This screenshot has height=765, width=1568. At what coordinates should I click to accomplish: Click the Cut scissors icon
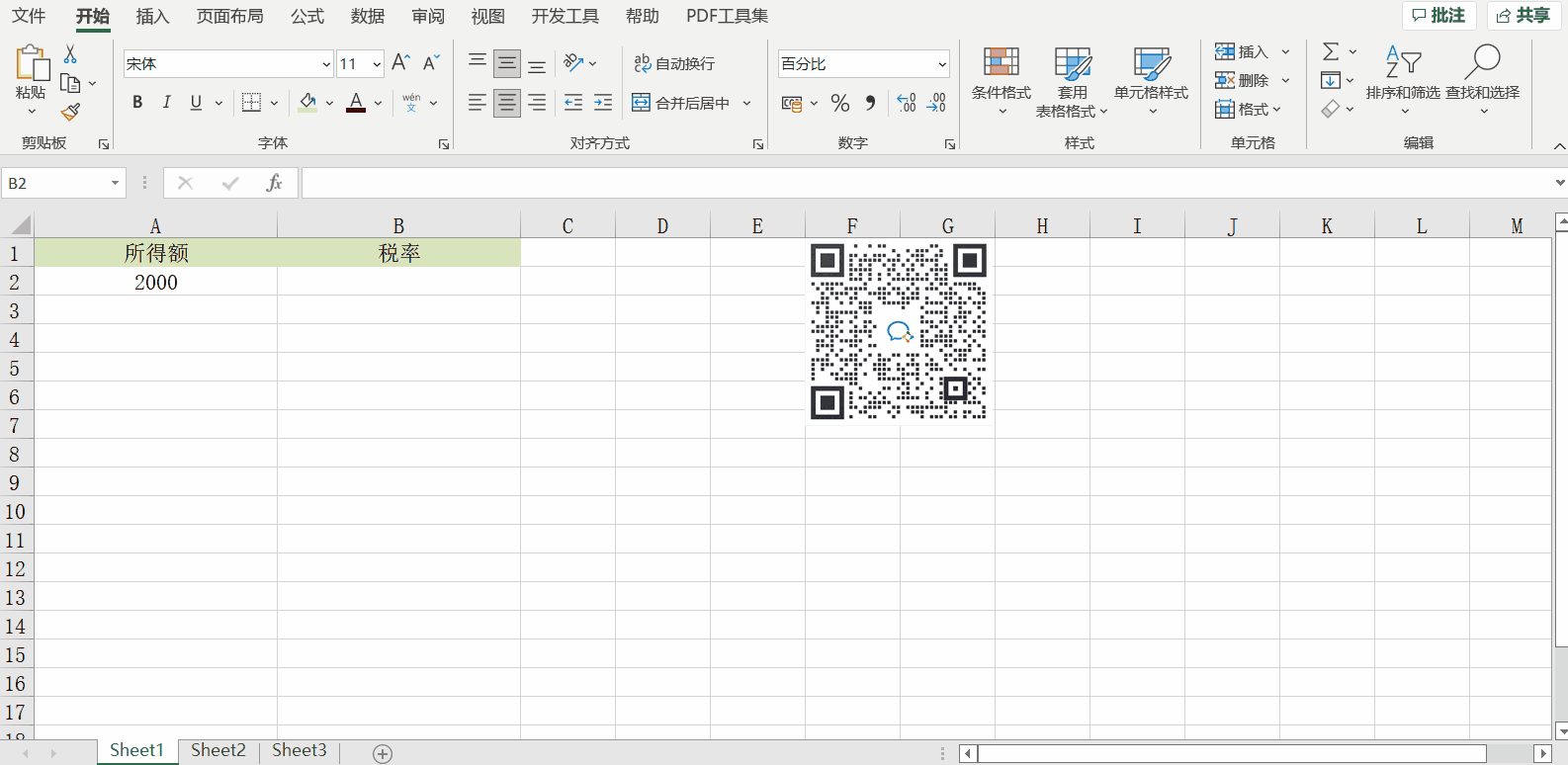pyautogui.click(x=70, y=54)
